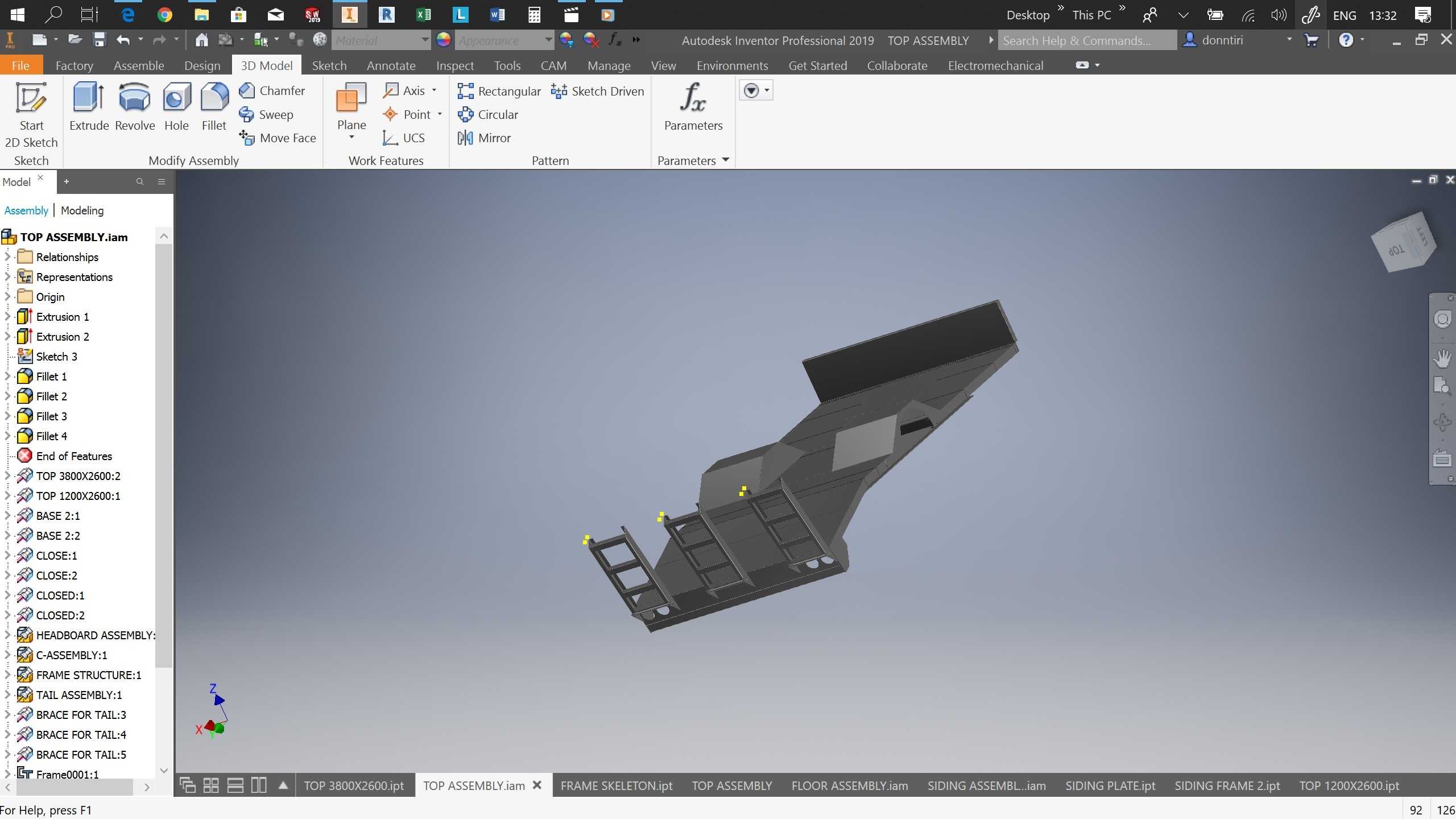Click the ViewCube TOP face

click(1396, 250)
